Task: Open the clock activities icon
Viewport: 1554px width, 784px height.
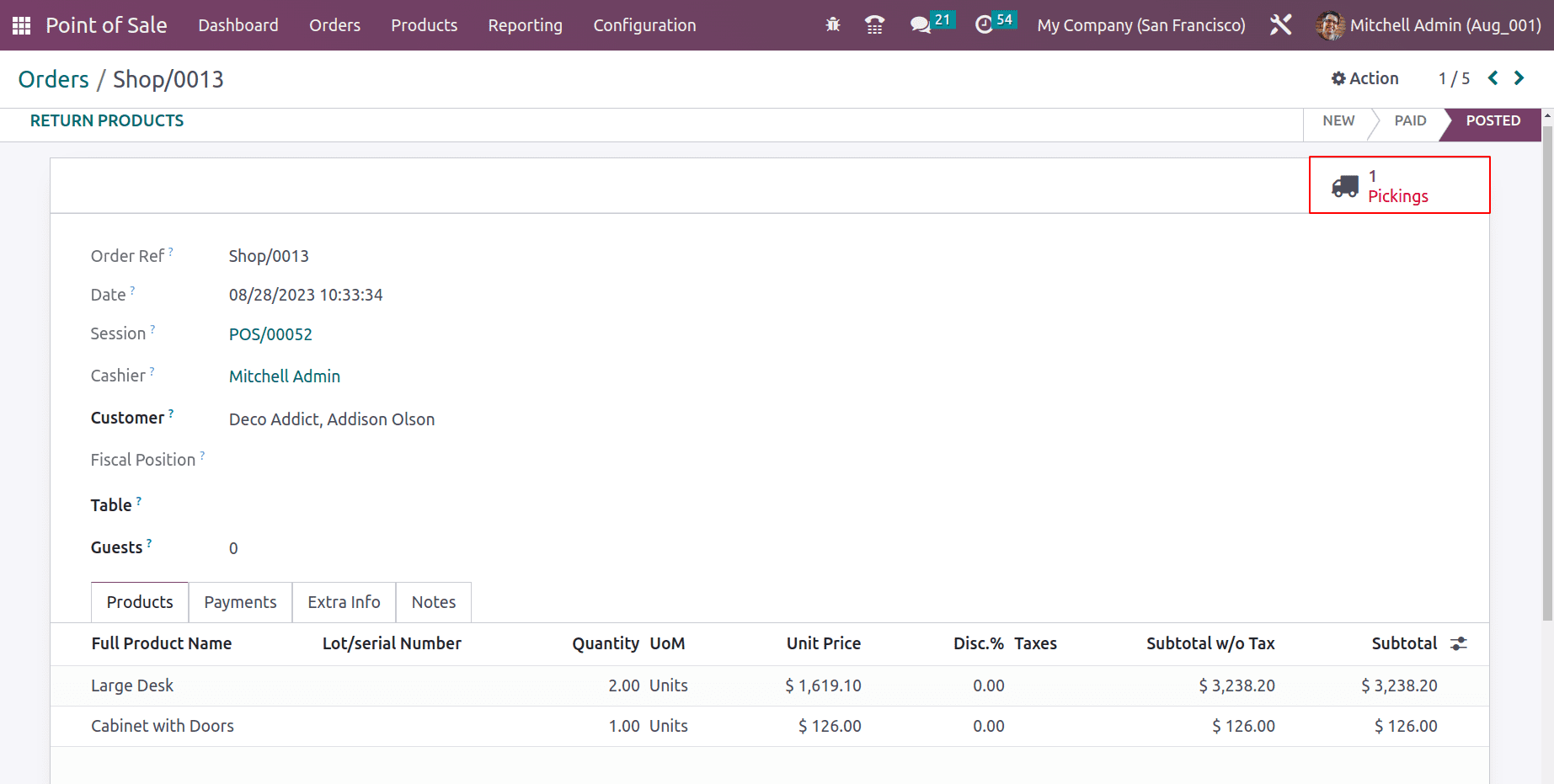Action: coord(984,25)
